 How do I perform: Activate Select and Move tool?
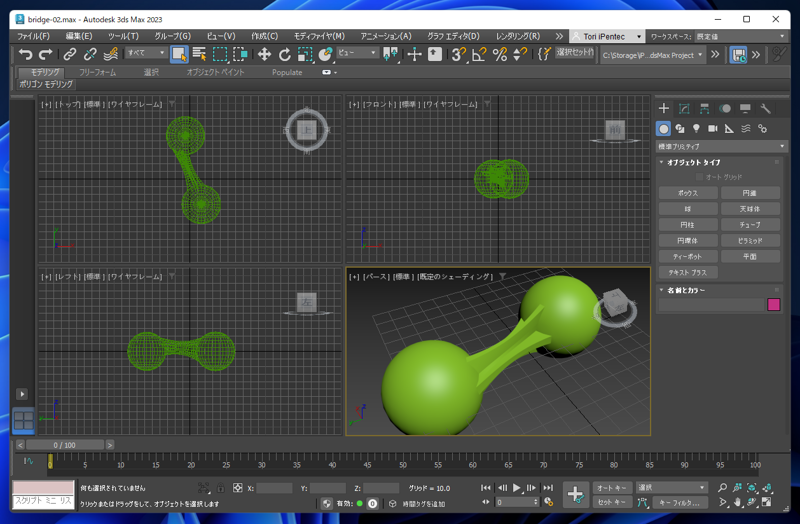pos(264,54)
